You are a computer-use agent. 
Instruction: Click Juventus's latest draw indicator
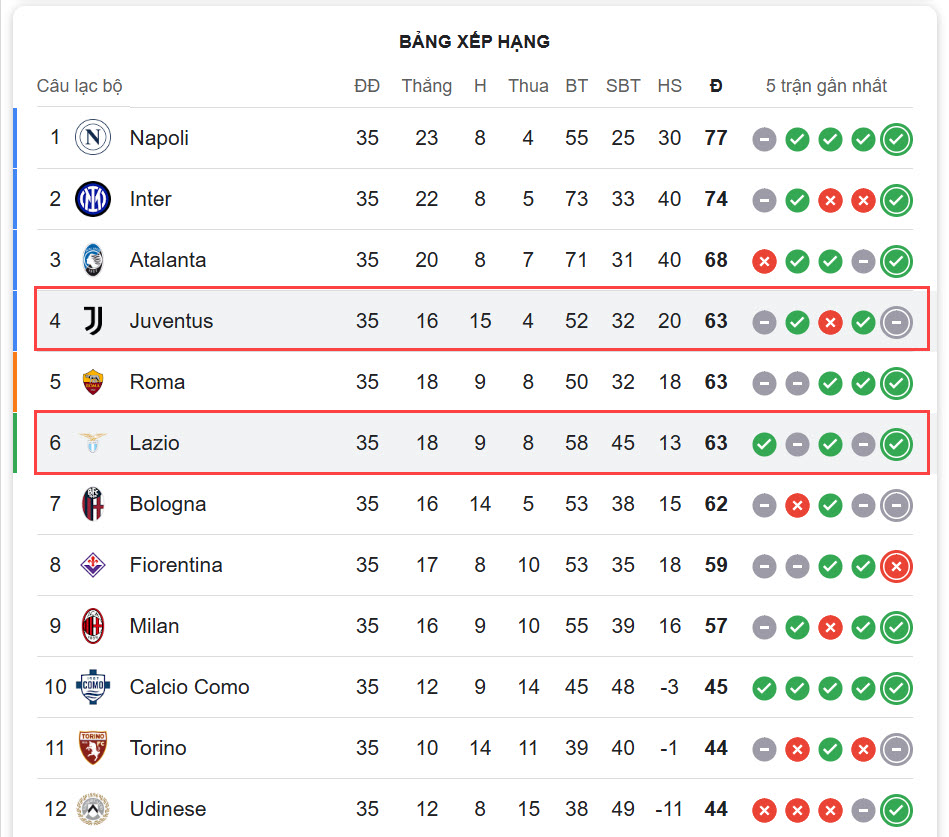[896, 323]
